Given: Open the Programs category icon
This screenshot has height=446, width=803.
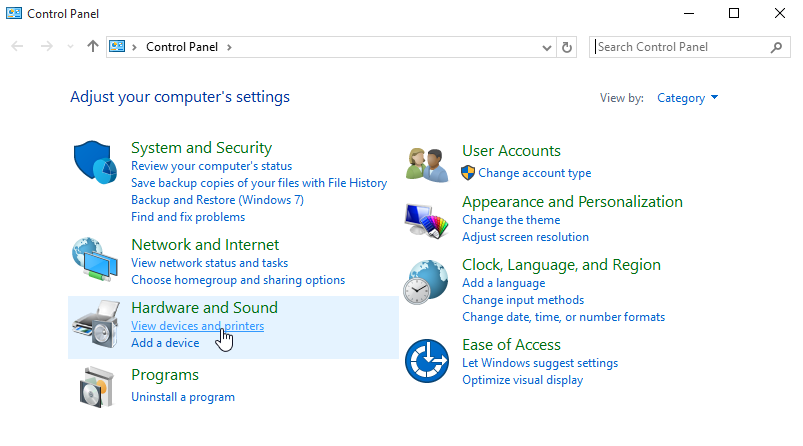Looking at the screenshot, I should pyautogui.click(x=96, y=387).
